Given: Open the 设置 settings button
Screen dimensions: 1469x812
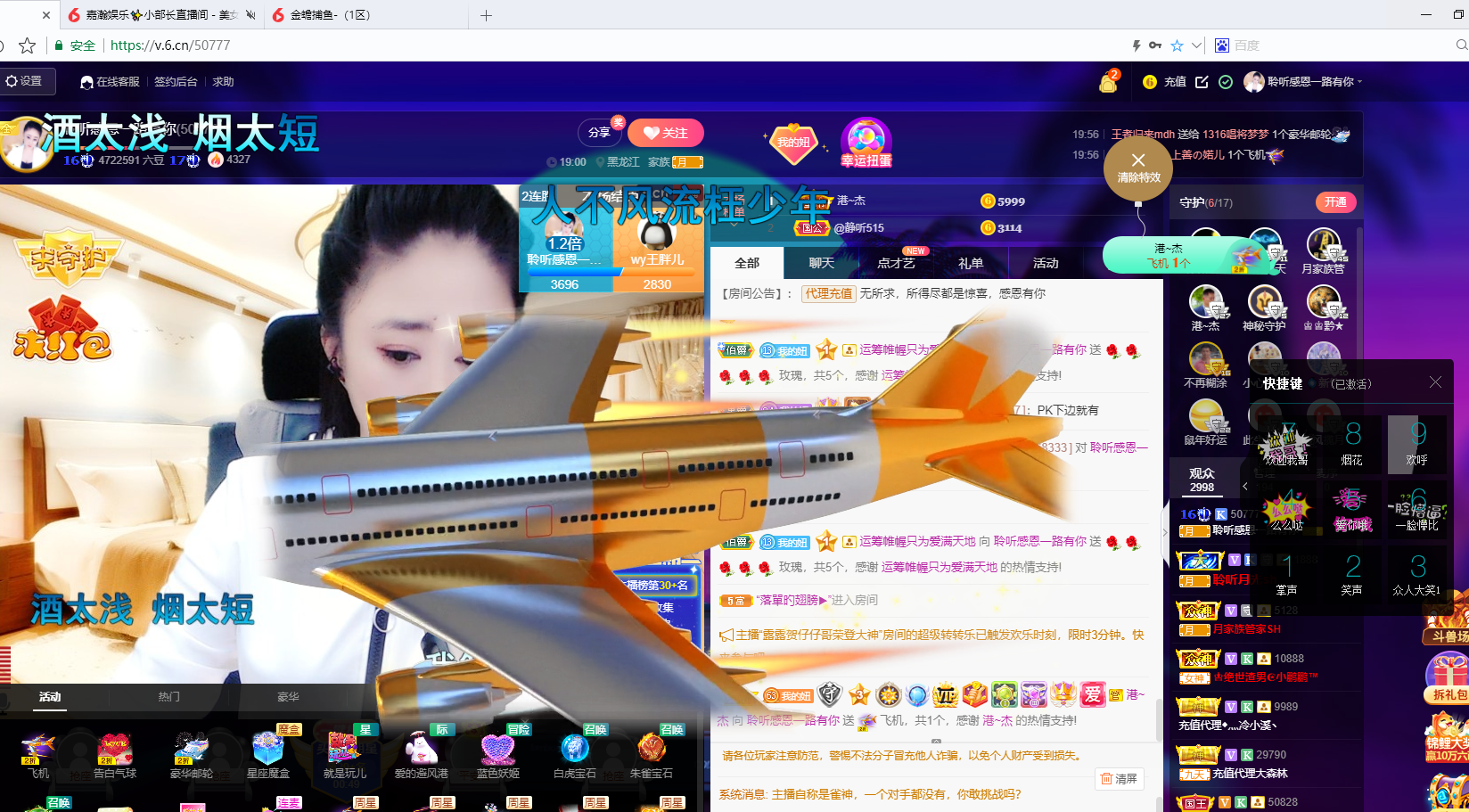Looking at the screenshot, I should tap(25, 81).
